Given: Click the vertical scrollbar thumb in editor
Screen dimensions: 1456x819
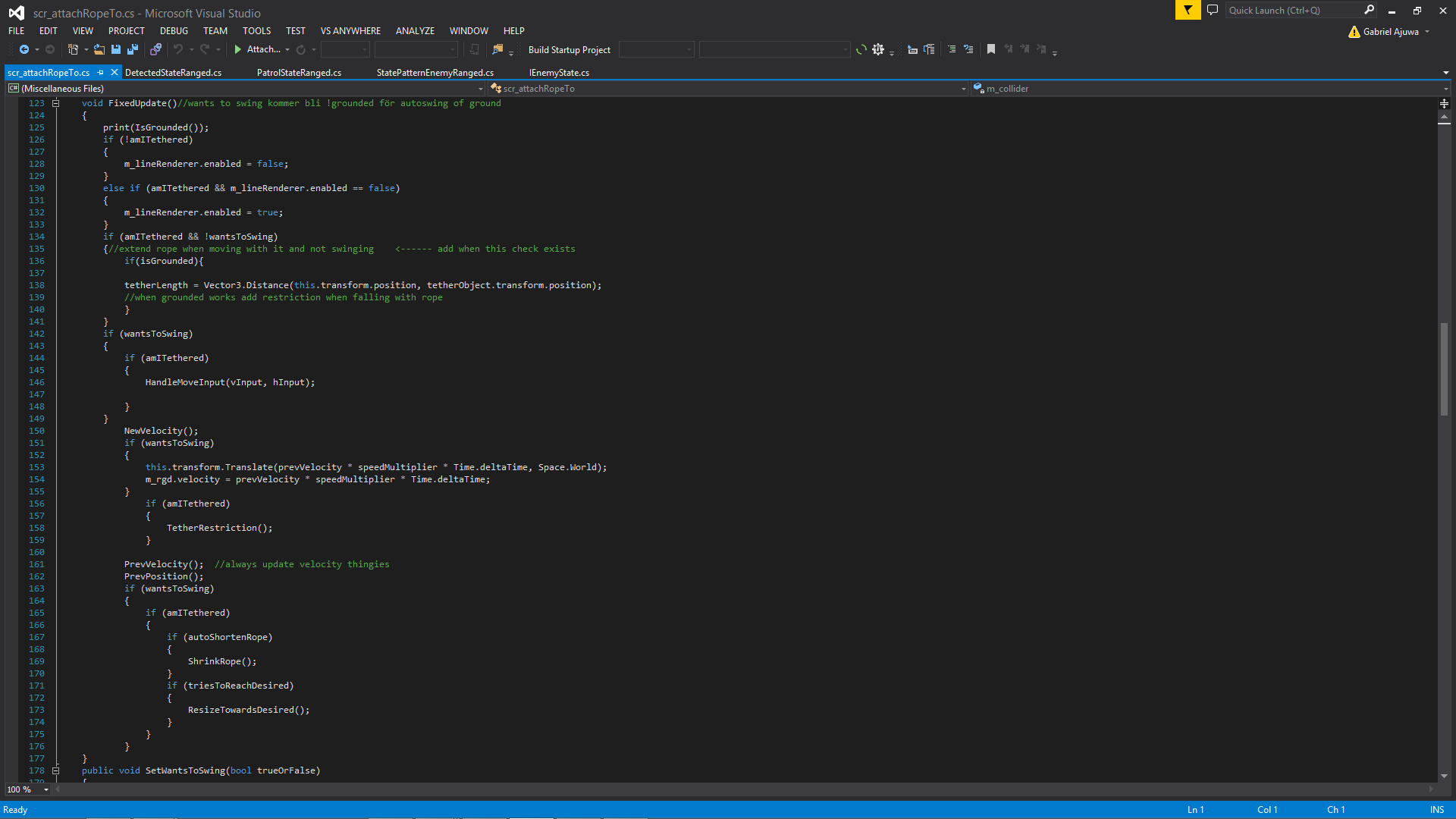Looking at the screenshot, I should [1444, 369].
